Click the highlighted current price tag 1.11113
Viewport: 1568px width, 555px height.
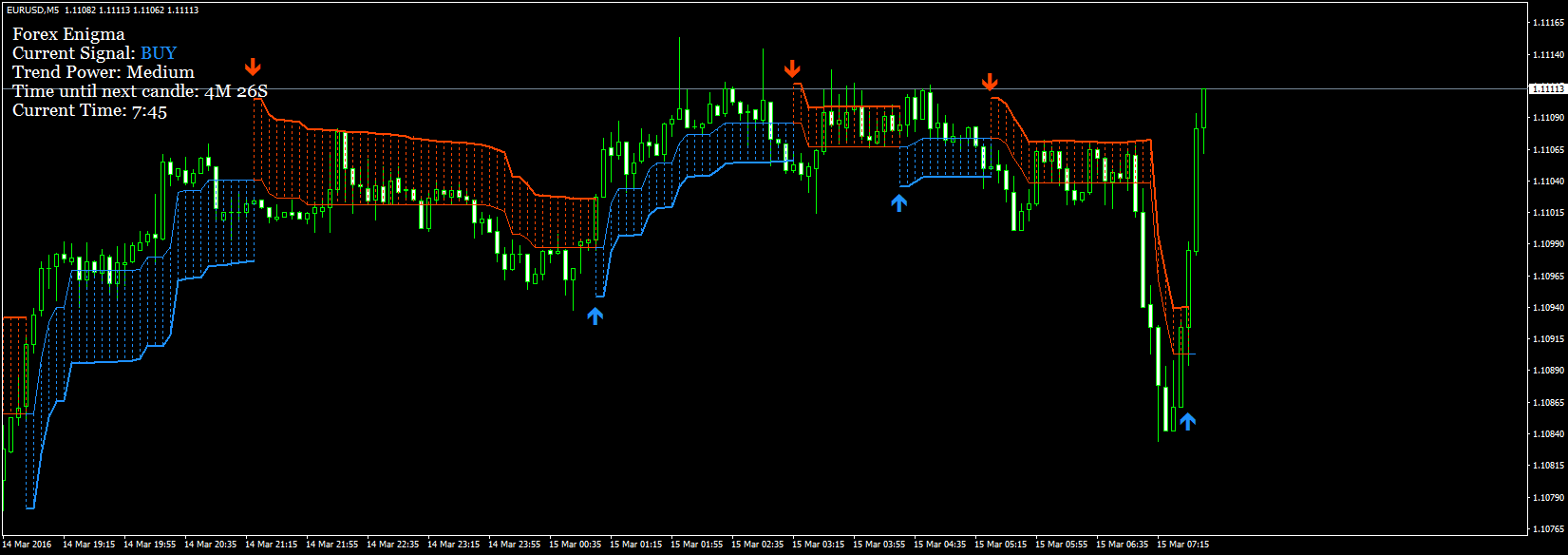(x=1547, y=88)
